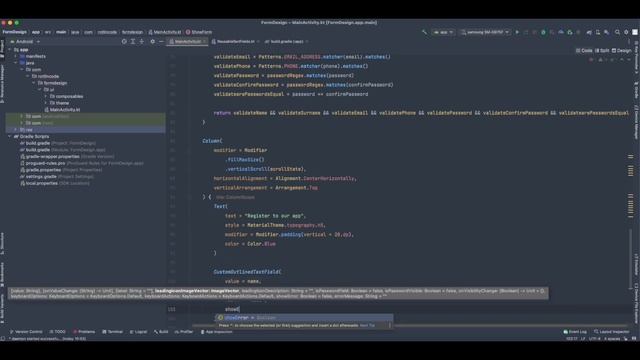Image resolution: width=640 pixels, height=360 pixels.
Task: Open the samsung device selector dropdown
Action: (x=485, y=32)
